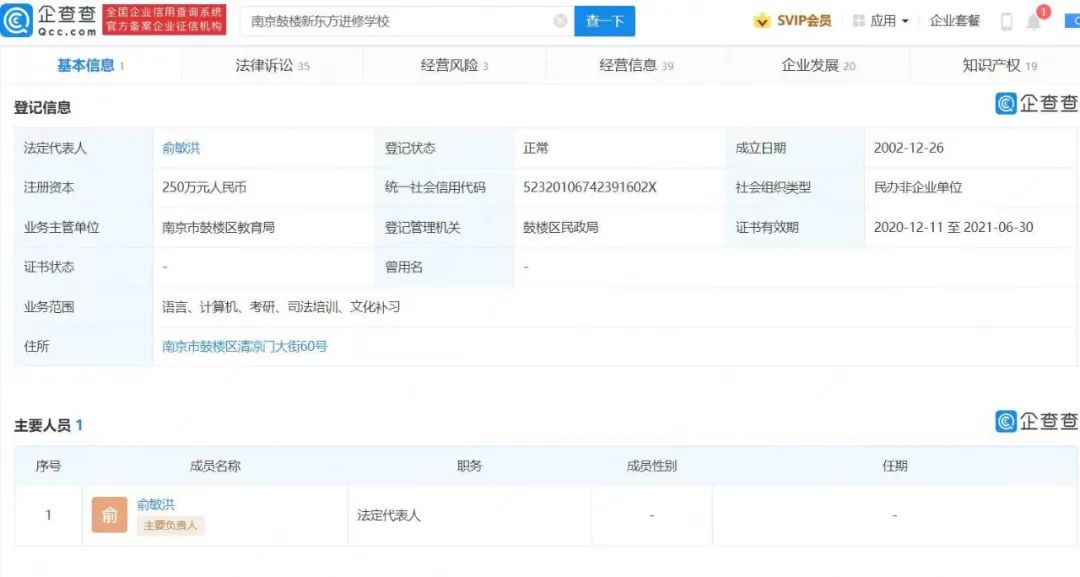Viewport: 1080px width, 577px height.
Task: Open notifications via the bell icon
Action: click(x=1033, y=20)
